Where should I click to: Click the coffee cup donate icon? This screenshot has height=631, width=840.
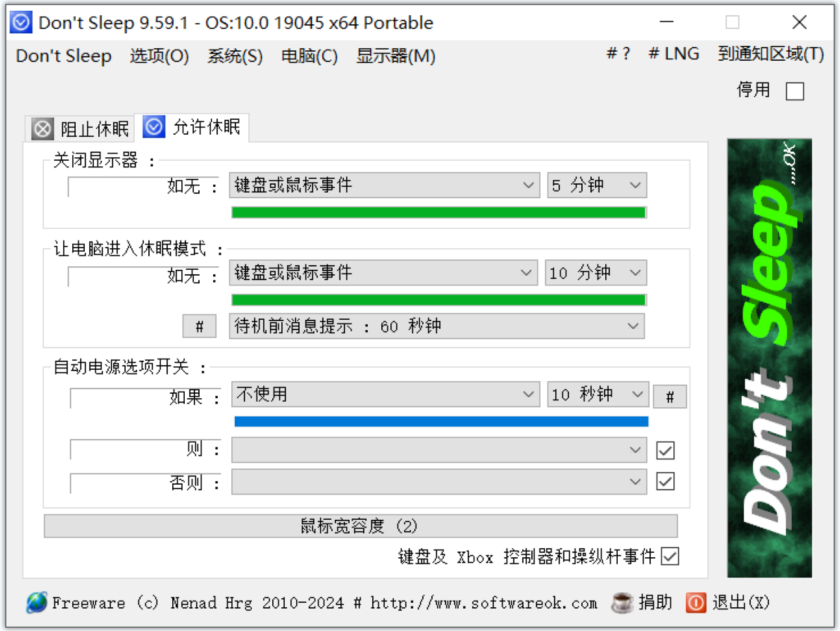(x=622, y=603)
